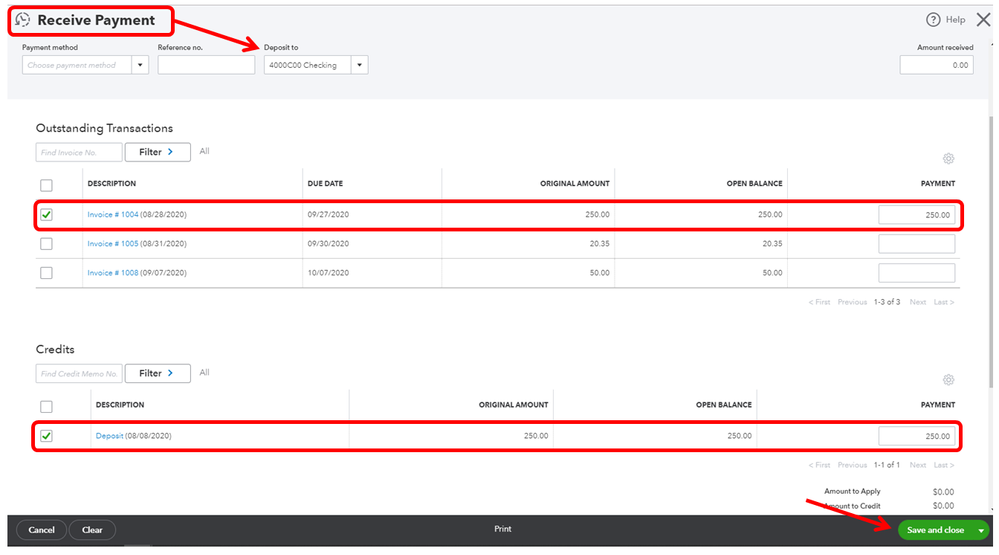Click the payment field for Invoice # 1008
999x555 pixels.
tap(916, 273)
